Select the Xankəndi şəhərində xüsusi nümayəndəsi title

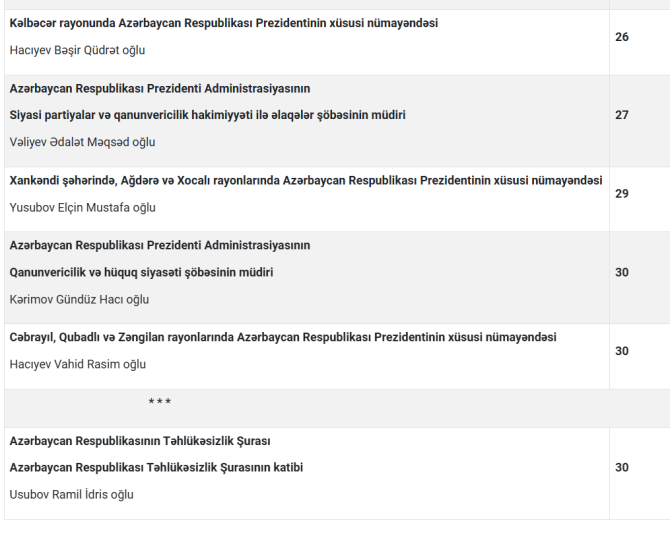tap(306, 181)
